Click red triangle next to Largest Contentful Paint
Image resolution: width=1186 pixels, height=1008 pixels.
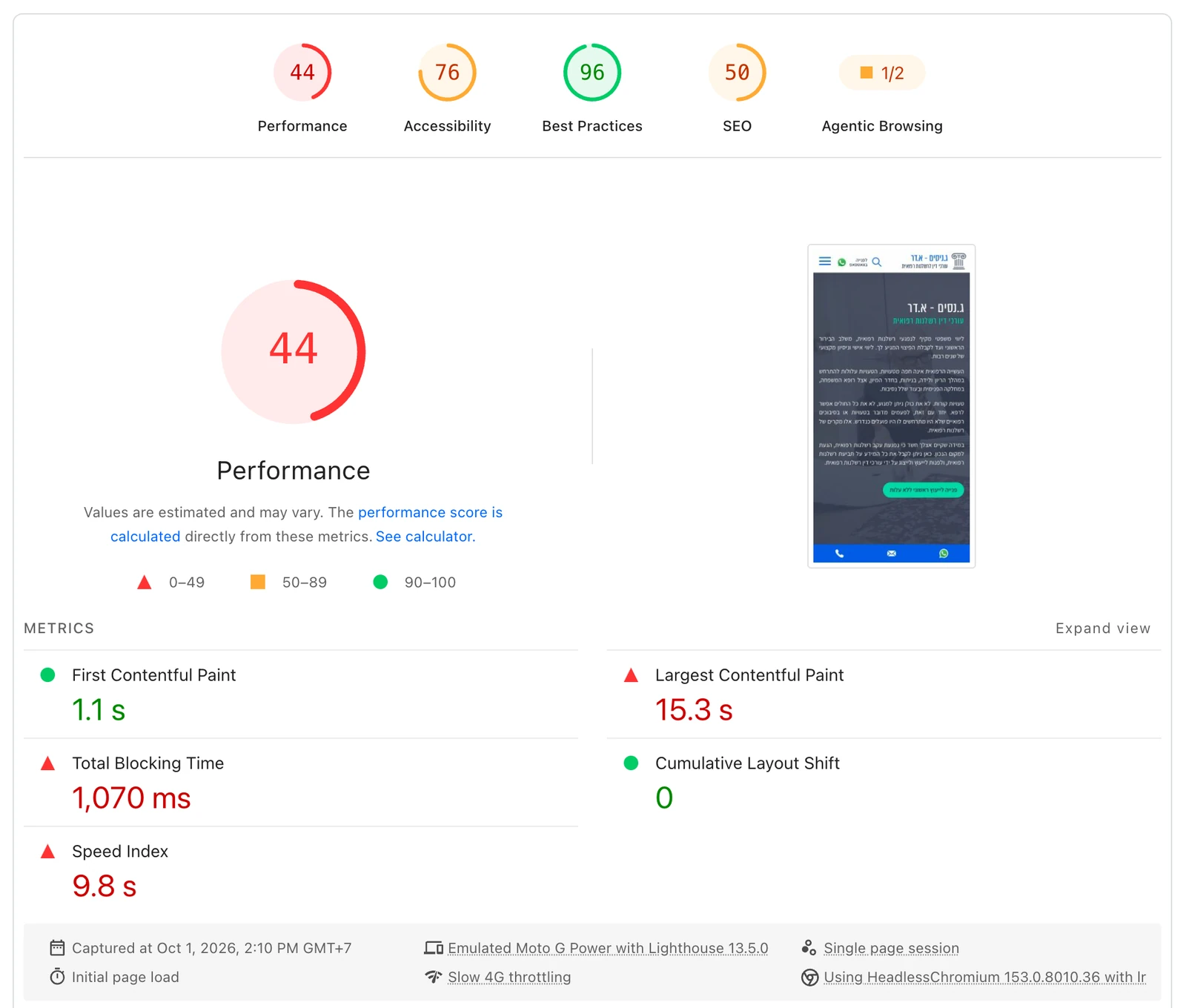pos(631,675)
